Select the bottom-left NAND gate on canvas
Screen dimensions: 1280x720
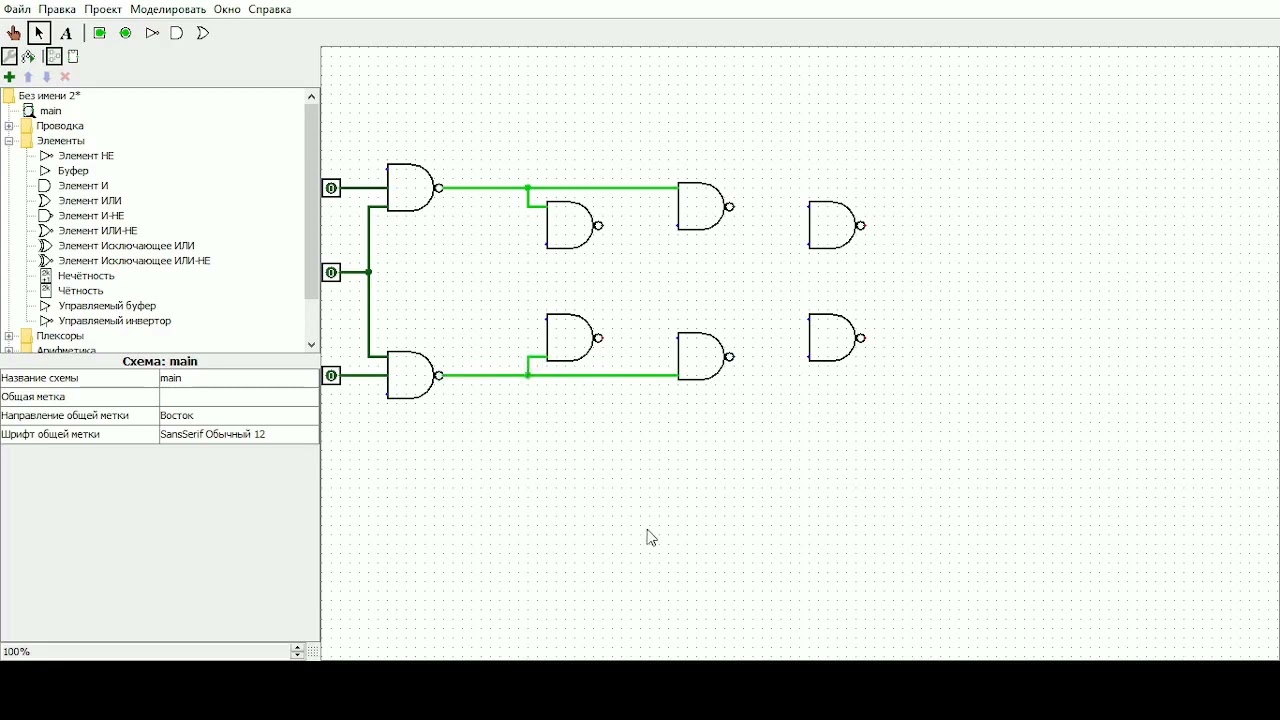pos(412,376)
